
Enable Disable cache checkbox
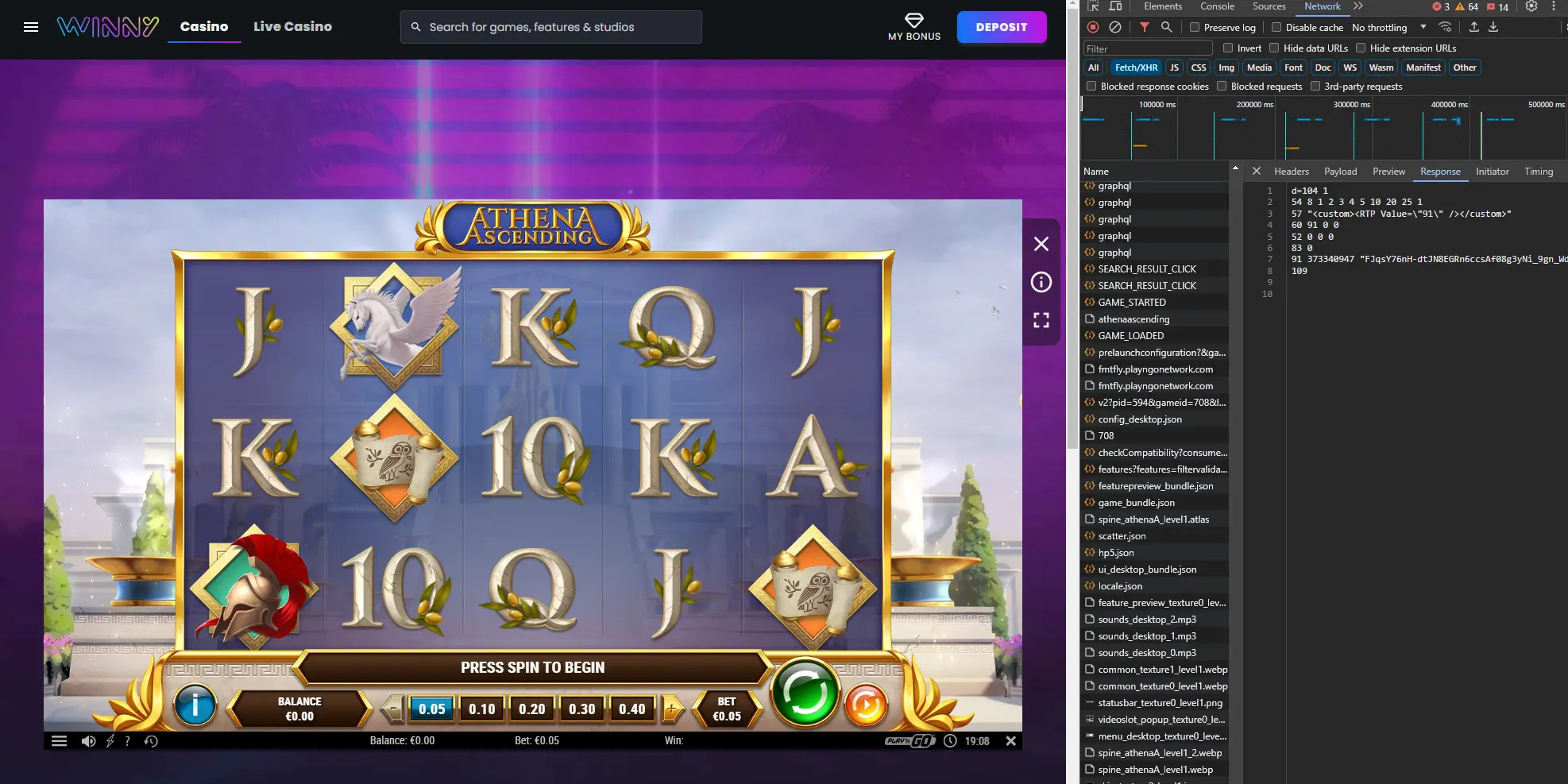[x=1276, y=27]
